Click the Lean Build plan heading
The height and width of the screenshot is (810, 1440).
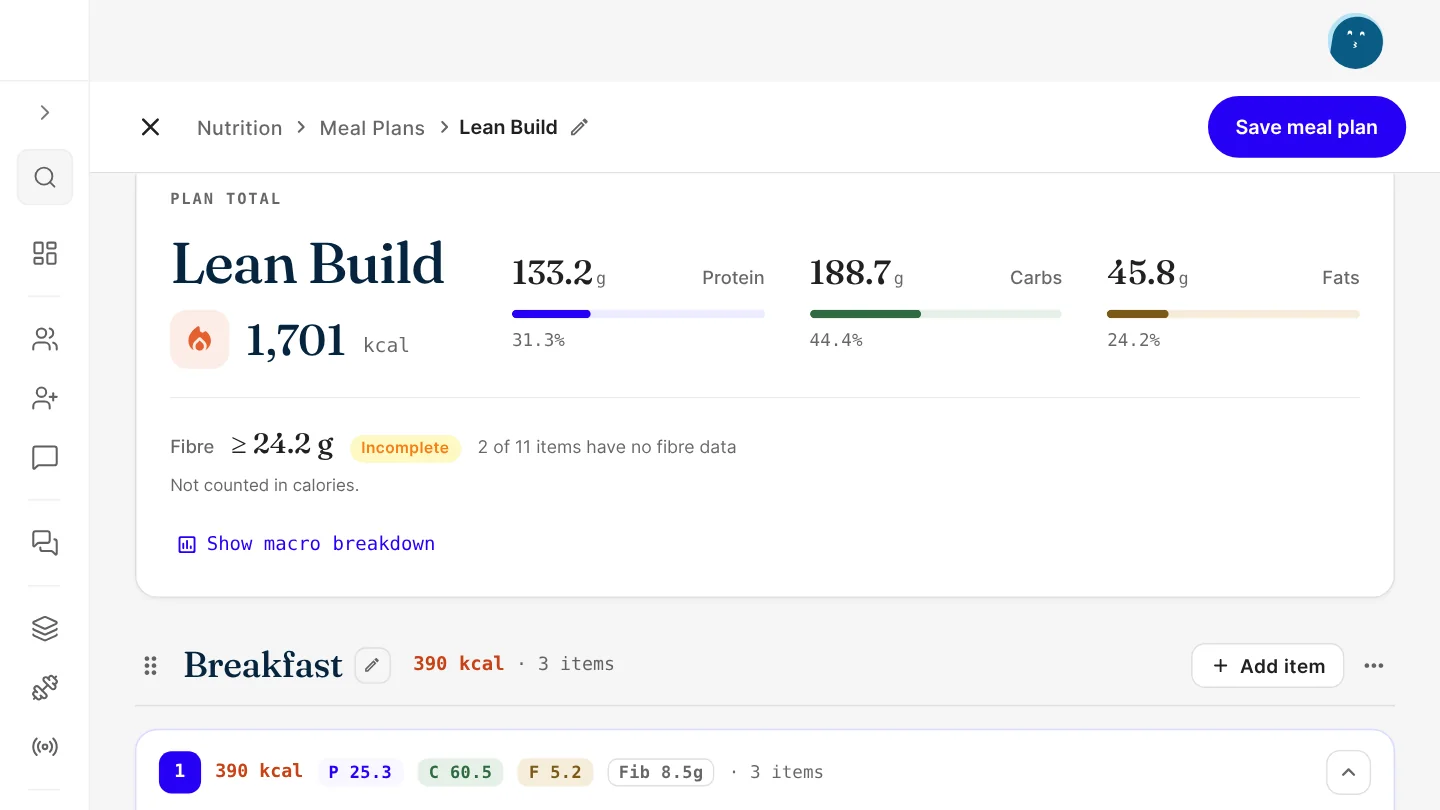pyautogui.click(x=308, y=264)
